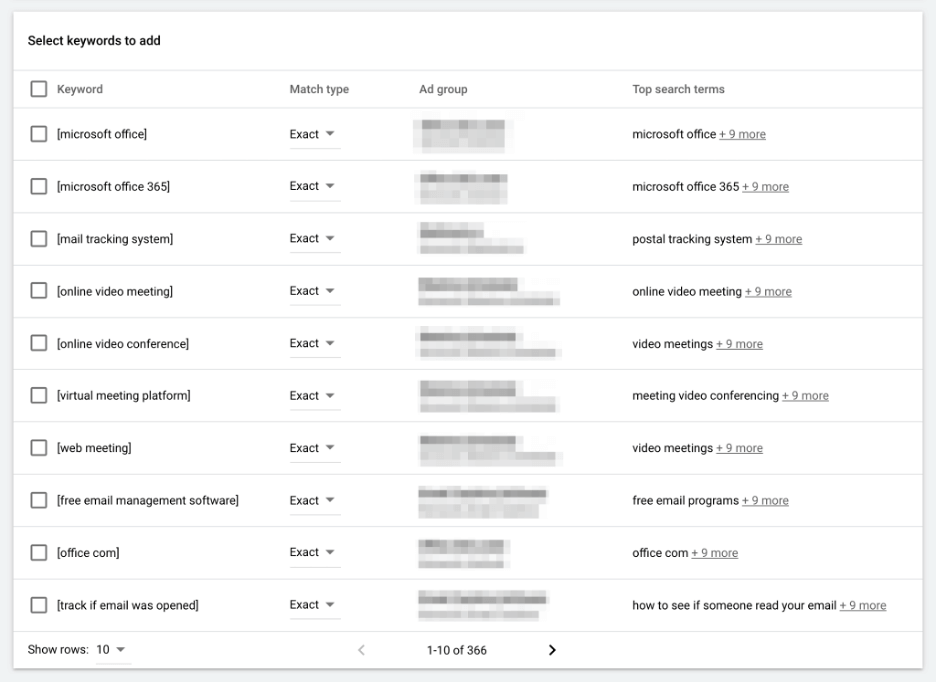Click the '1-10 of 366' page indicator
This screenshot has width=936, height=682.
pyautogui.click(x=457, y=650)
